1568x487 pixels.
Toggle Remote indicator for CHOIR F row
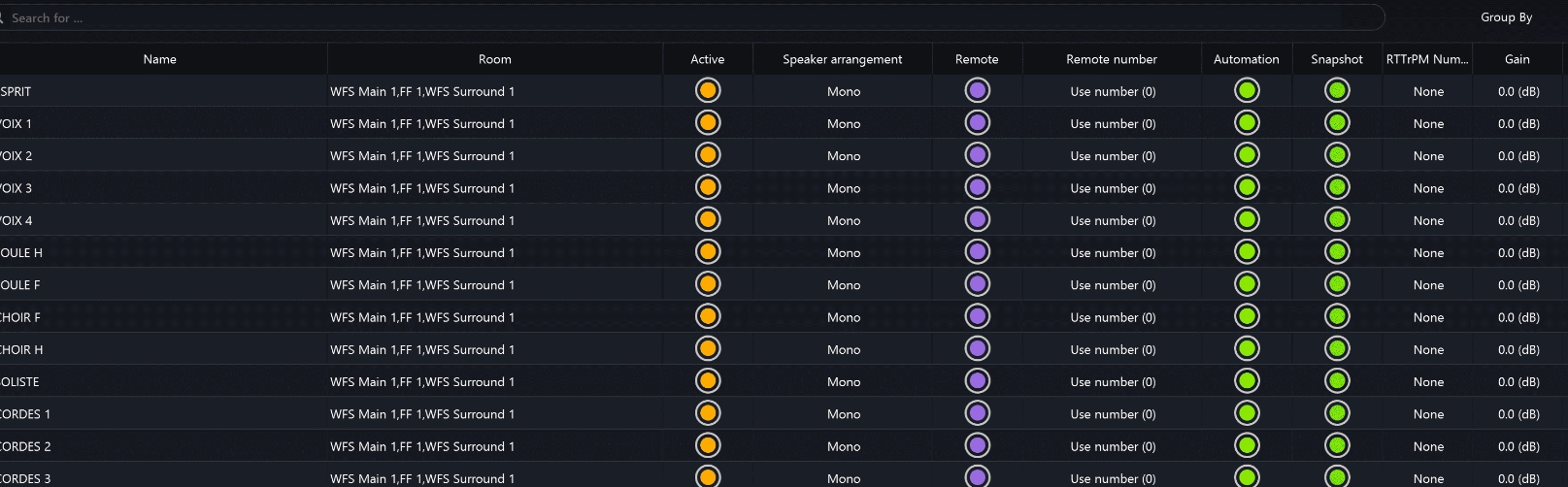tap(977, 317)
